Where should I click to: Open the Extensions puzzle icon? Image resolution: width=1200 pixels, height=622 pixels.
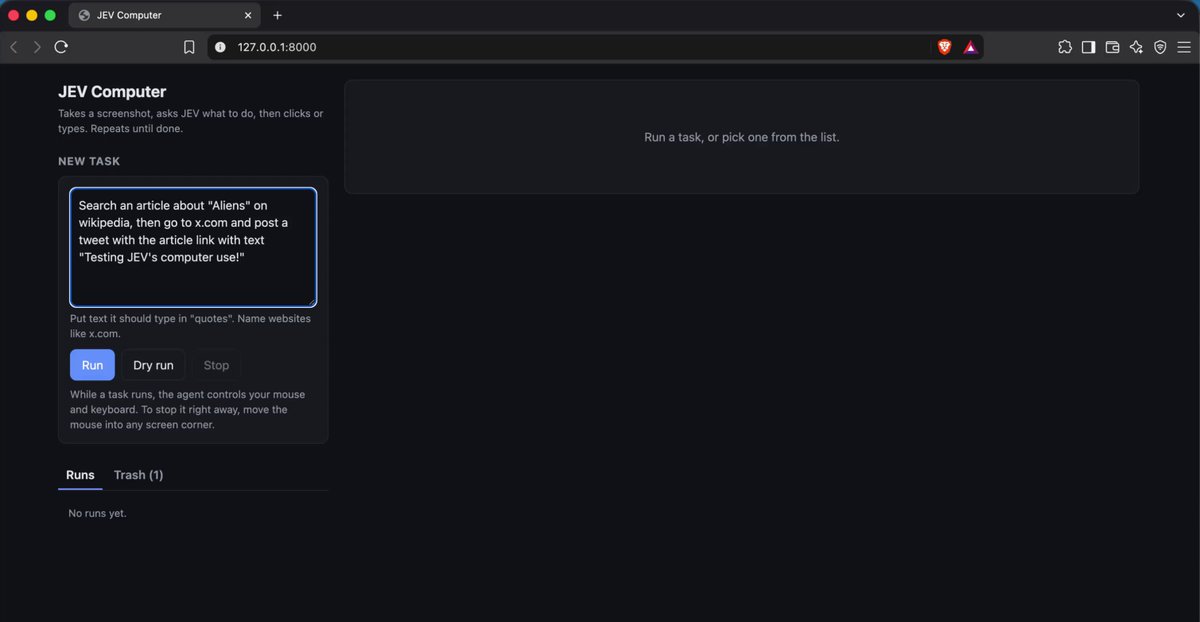[1064, 47]
